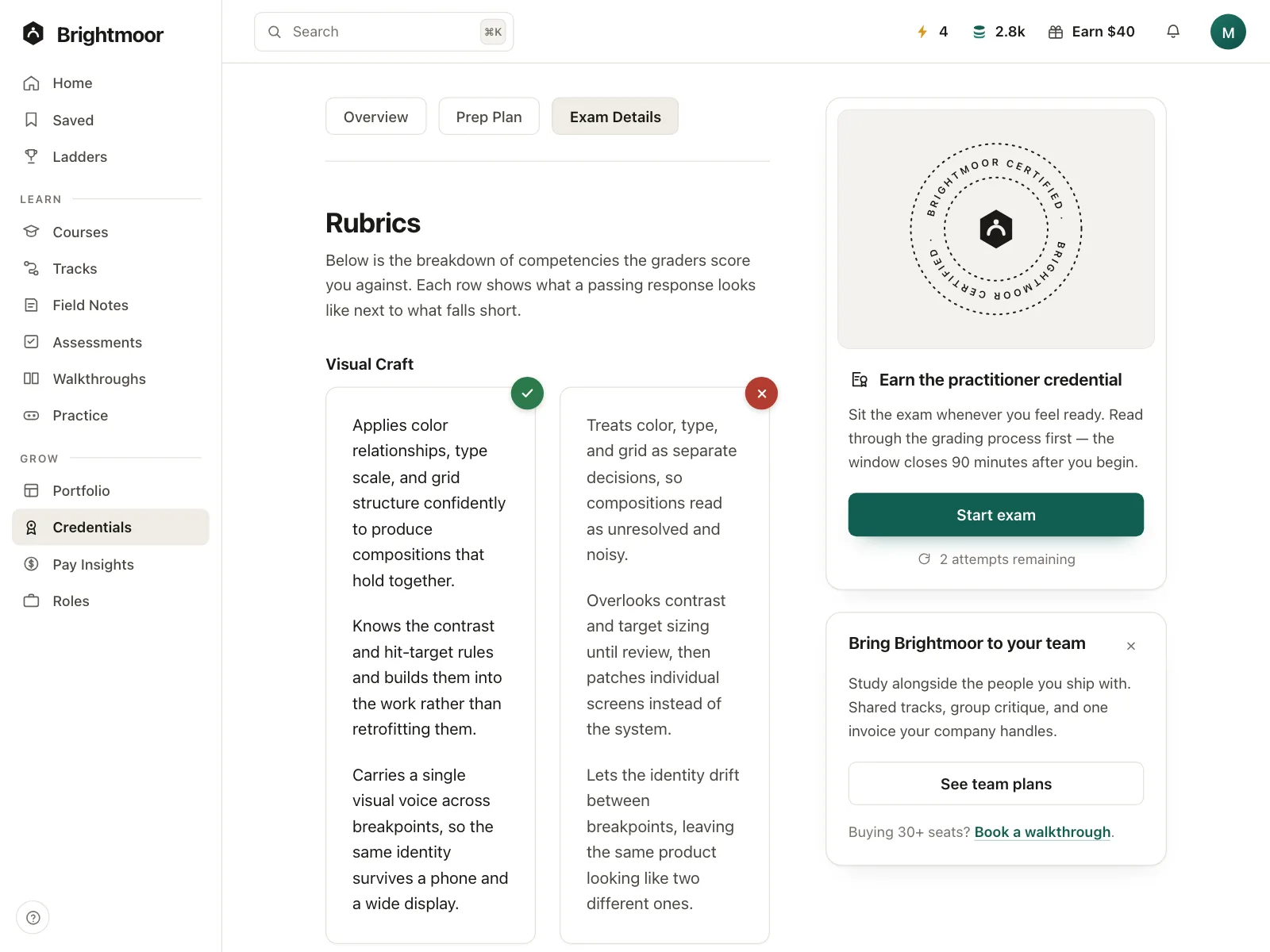View streak lightning bolt counter
This screenshot has height=952, width=1270.
click(x=932, y=32)
